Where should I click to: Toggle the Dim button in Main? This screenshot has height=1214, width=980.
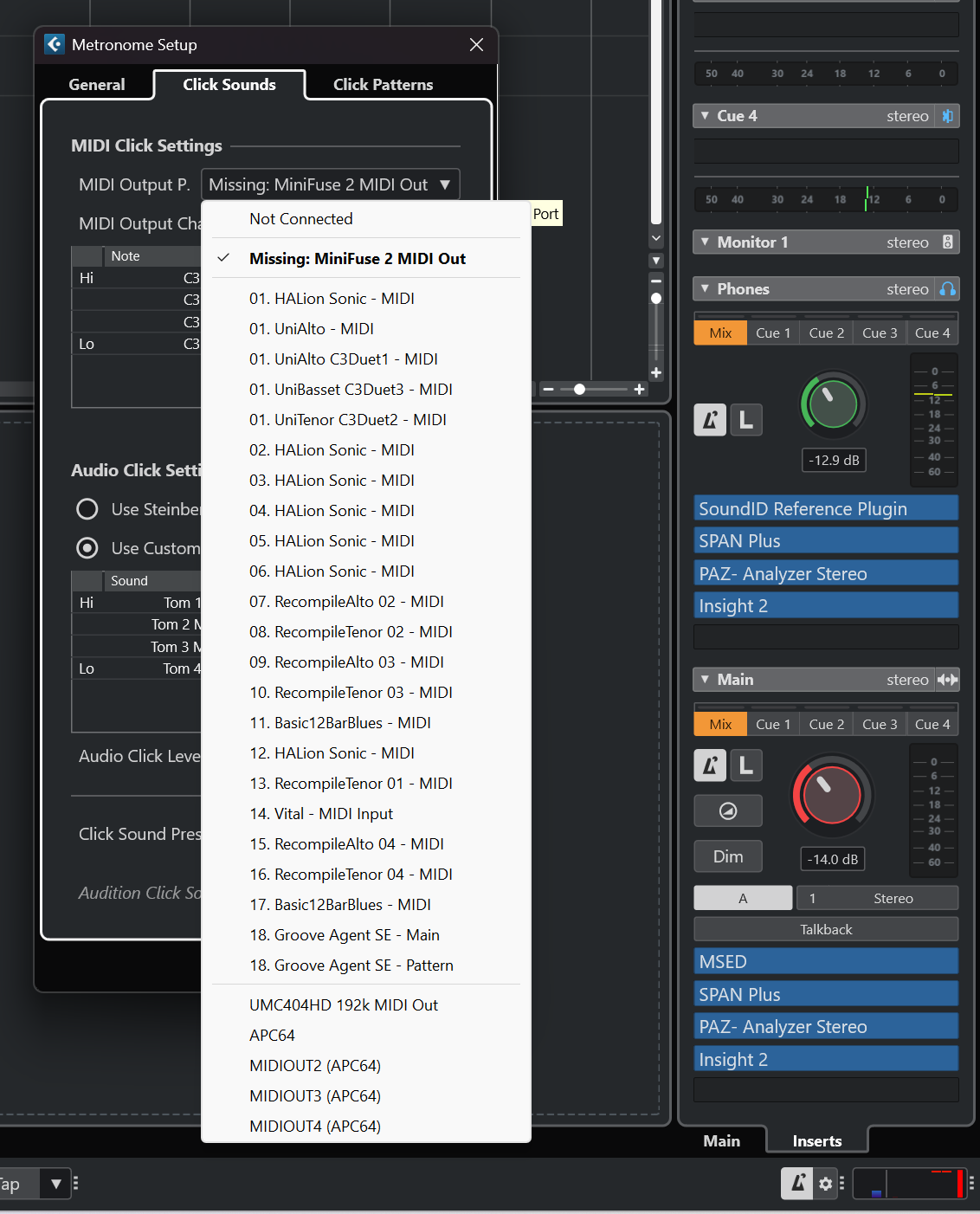point(728,856)
